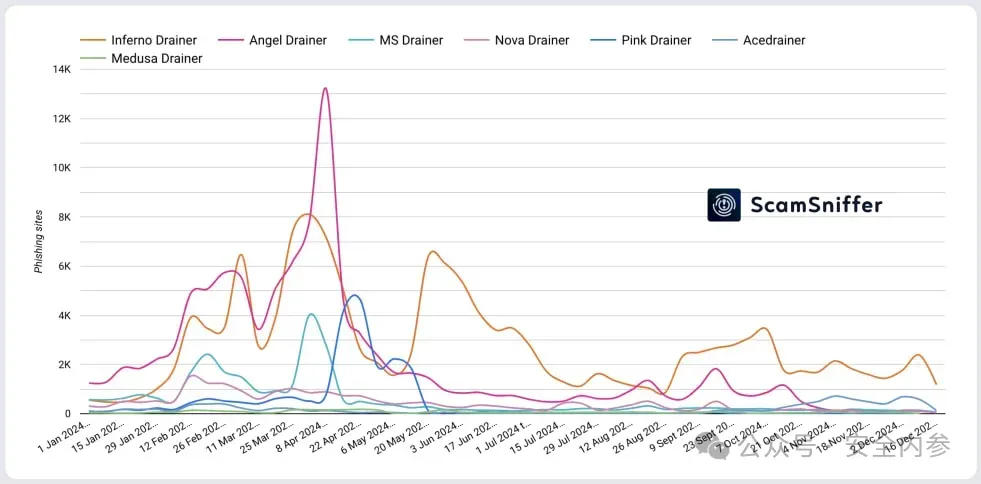Click the Phishing sites axis title
This screenshot has height=484, width=981.
(x=38, y=241)
